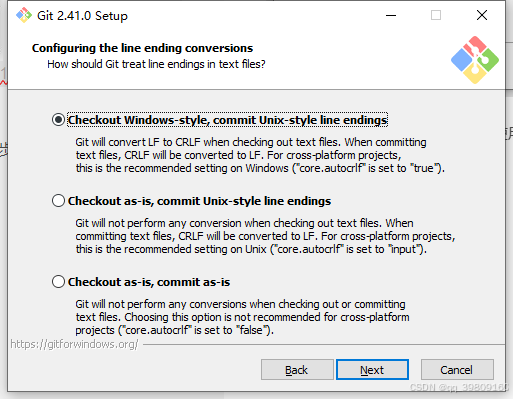Click the 'Checkout as-is, commit as-is' label text
The width and height of the screenshot is (513, 399).
tap(149, 282)
